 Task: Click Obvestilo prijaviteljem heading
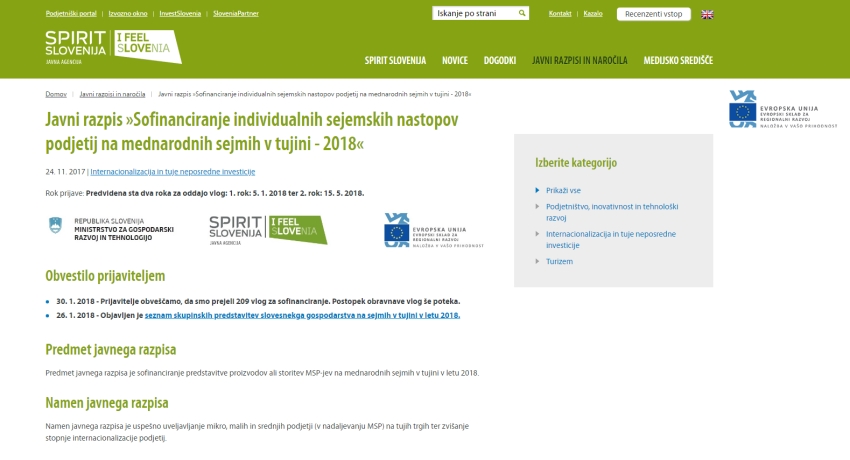(105, 276)
